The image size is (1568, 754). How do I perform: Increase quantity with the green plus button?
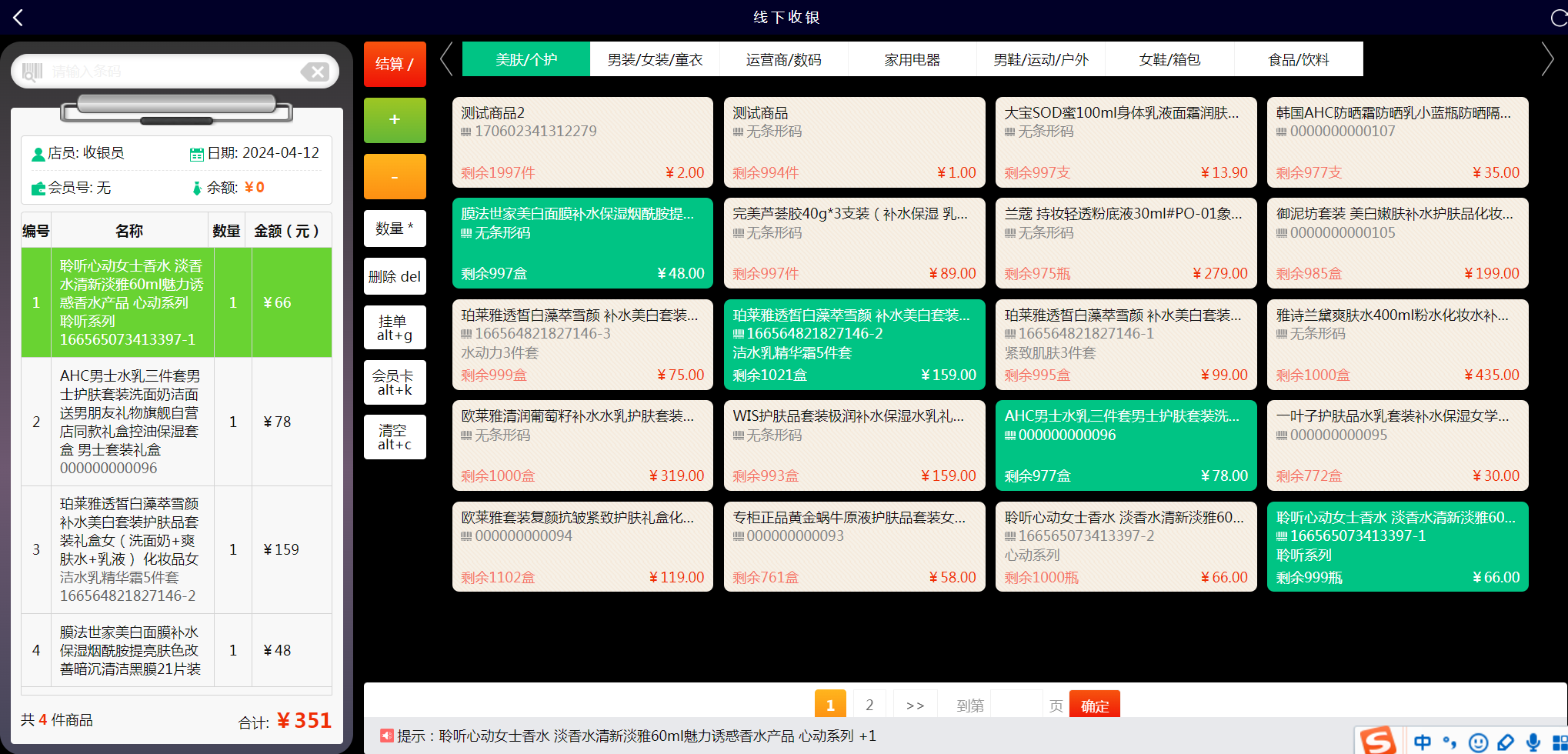tap(395, 120)
